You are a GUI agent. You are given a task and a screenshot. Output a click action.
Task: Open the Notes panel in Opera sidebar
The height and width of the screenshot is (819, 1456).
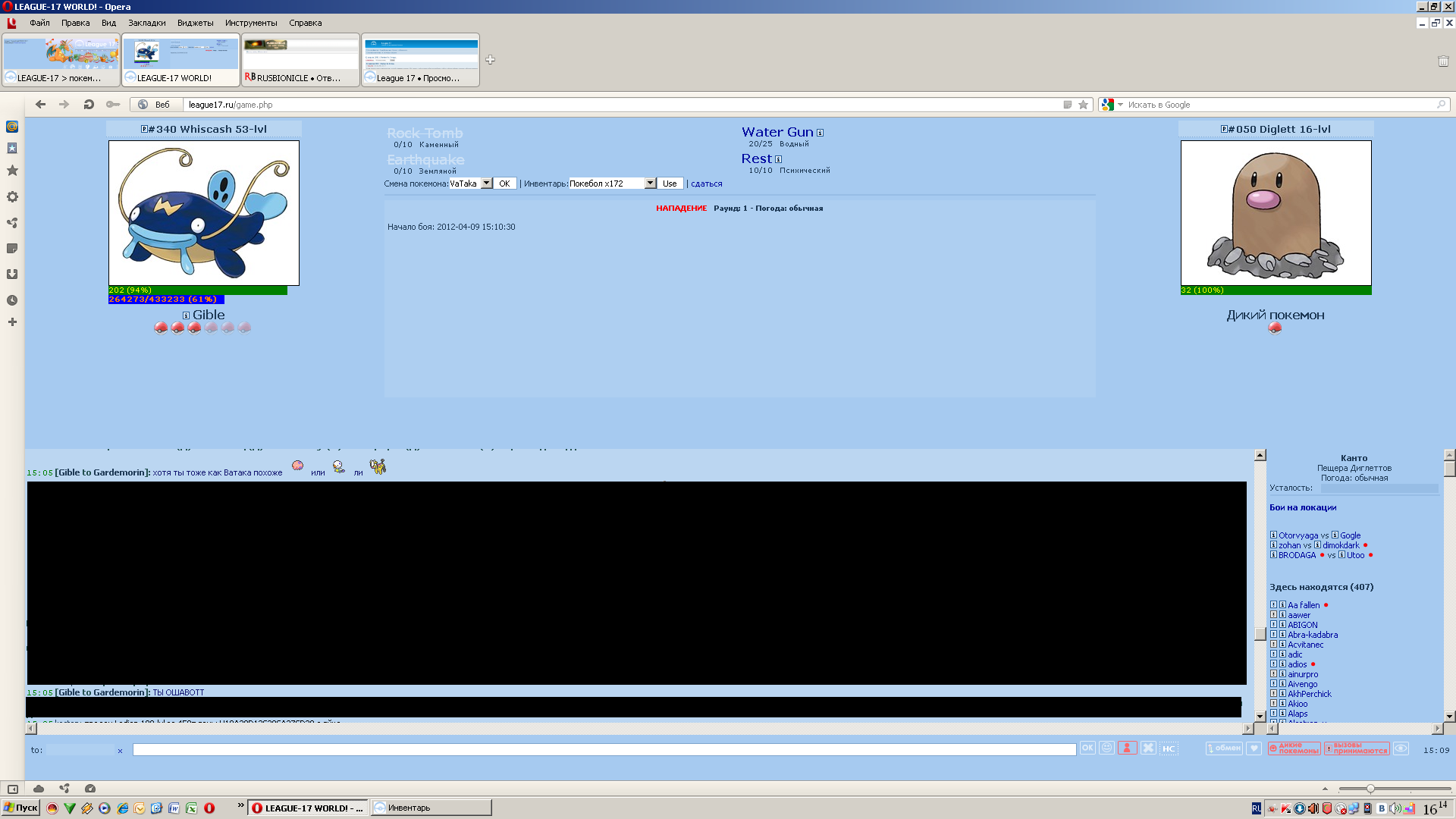pyautogui.click(x=12, y=249)
